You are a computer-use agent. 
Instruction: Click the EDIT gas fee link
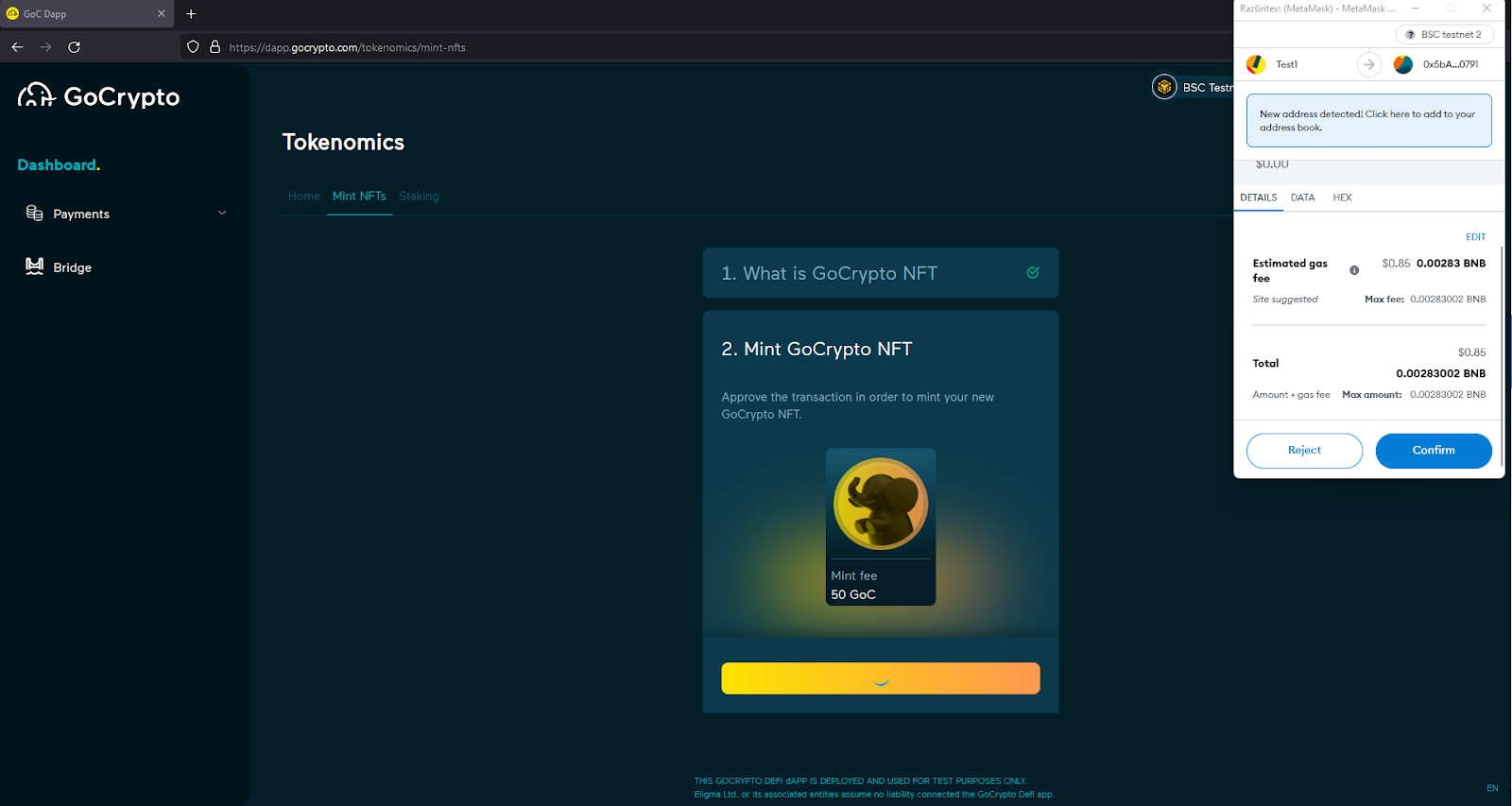coord(1475,237)
